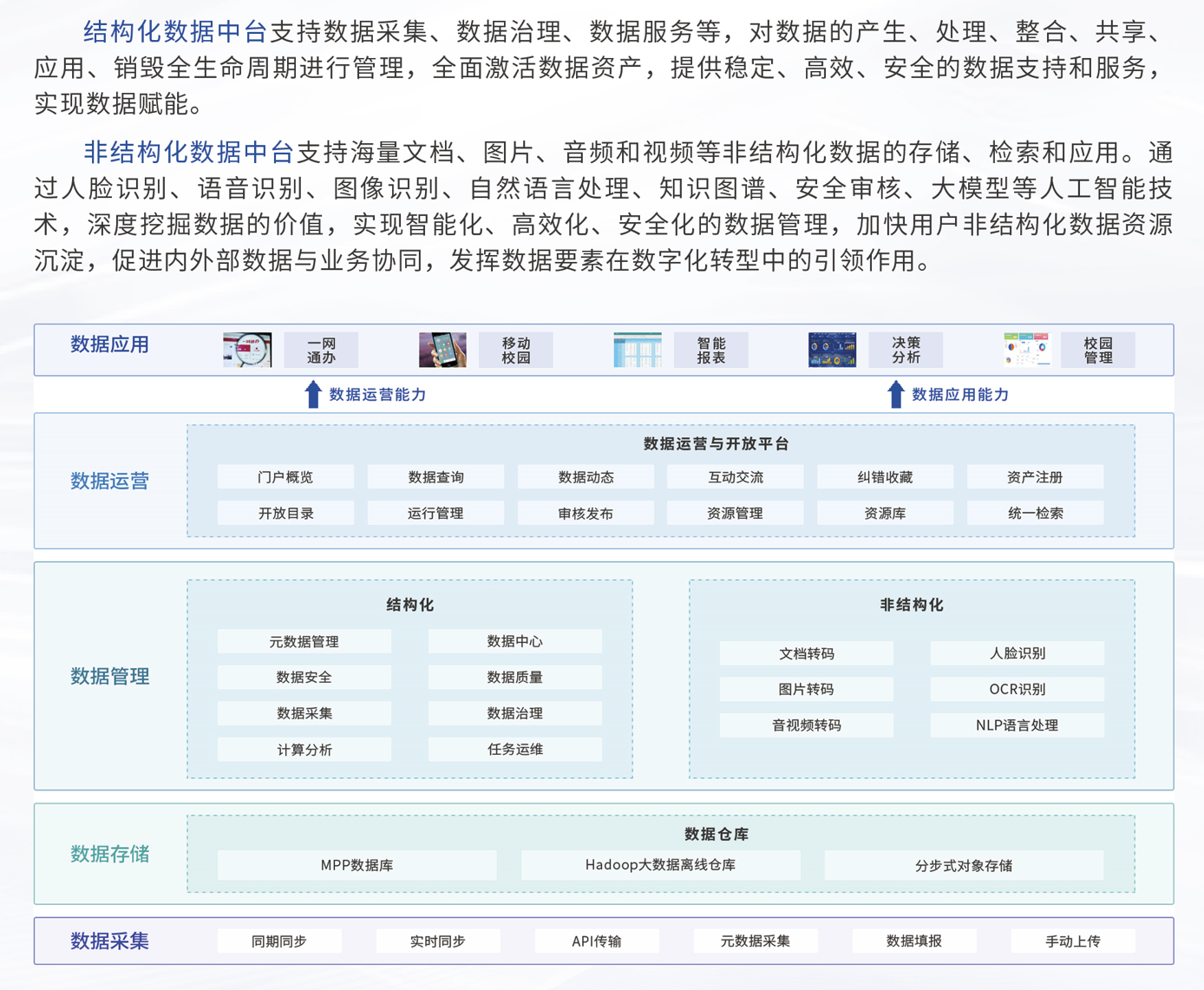Click the 数据运营与开放平台 title
The image size is (1204, 990).
tap(717, 444)
